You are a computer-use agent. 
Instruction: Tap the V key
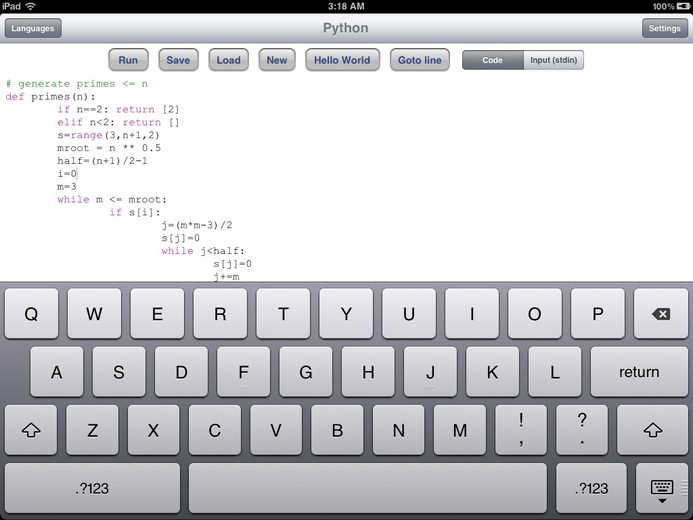coord(276,430)
